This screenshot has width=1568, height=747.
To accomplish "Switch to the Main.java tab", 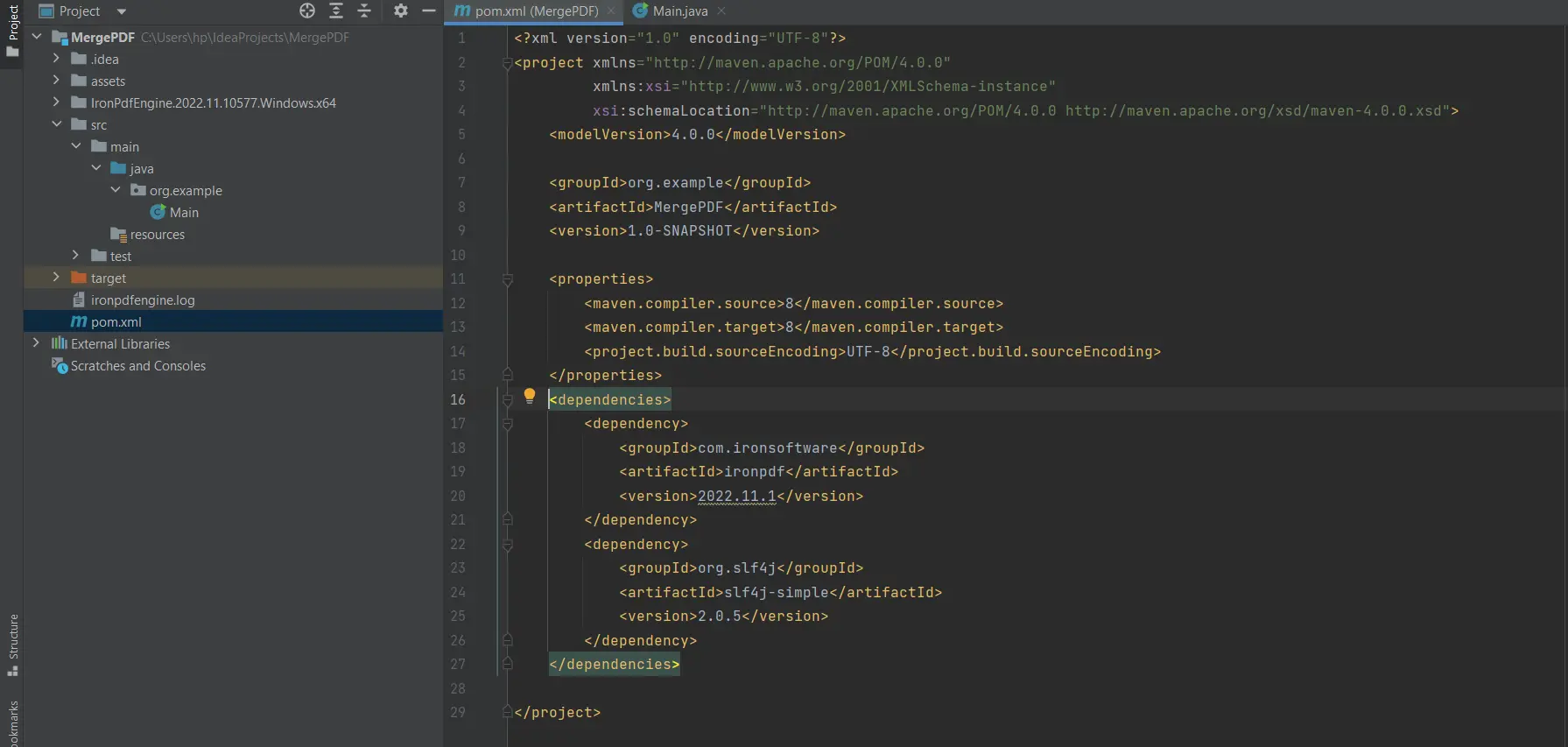I will coord(680,11).
